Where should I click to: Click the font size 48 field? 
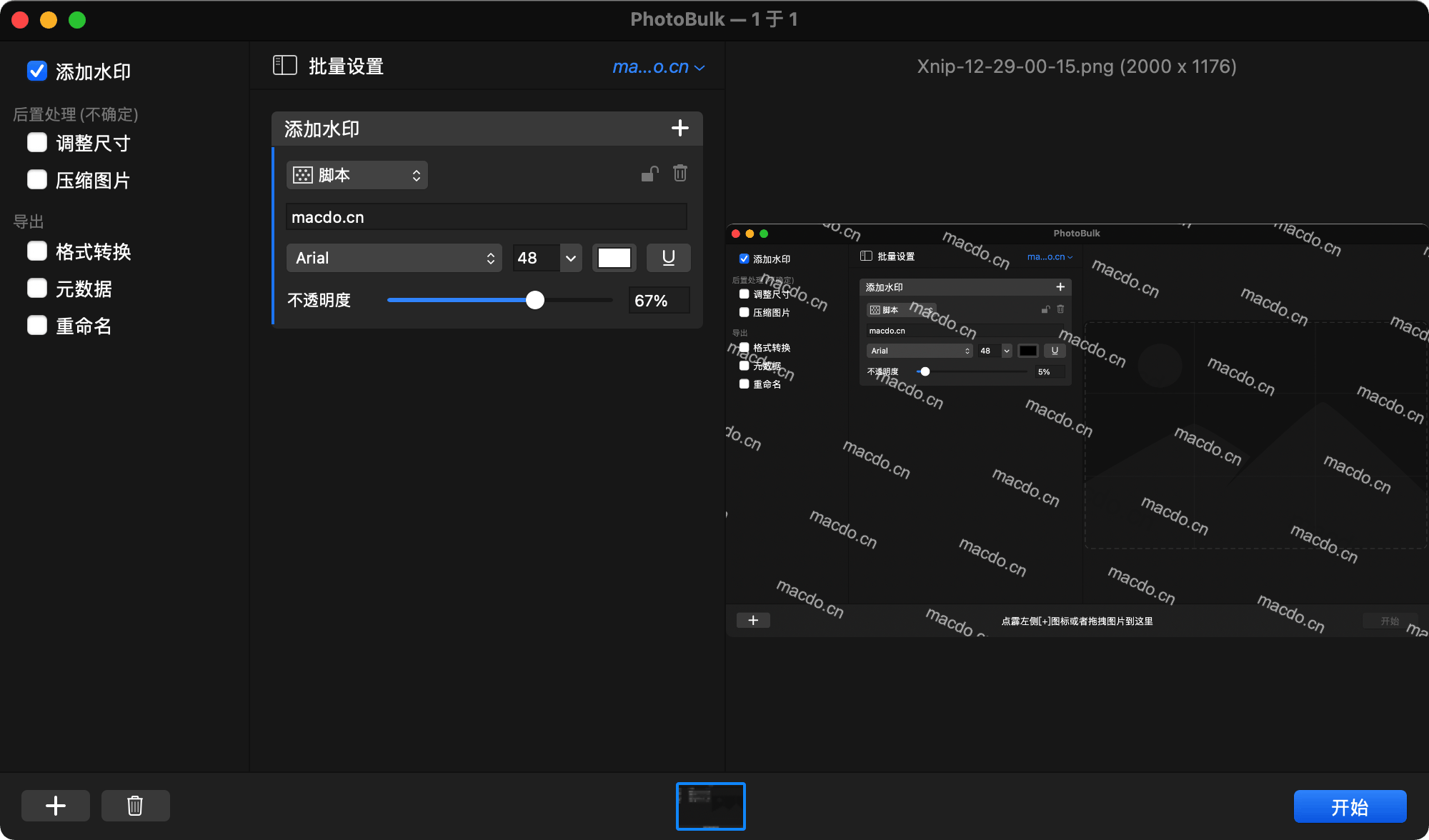pyautogui.click(x=537, y=258)
